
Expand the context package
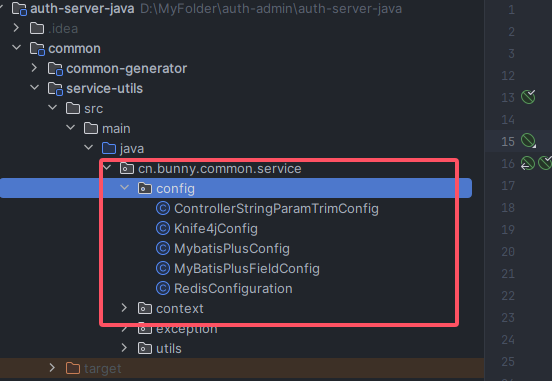point(124,308)
